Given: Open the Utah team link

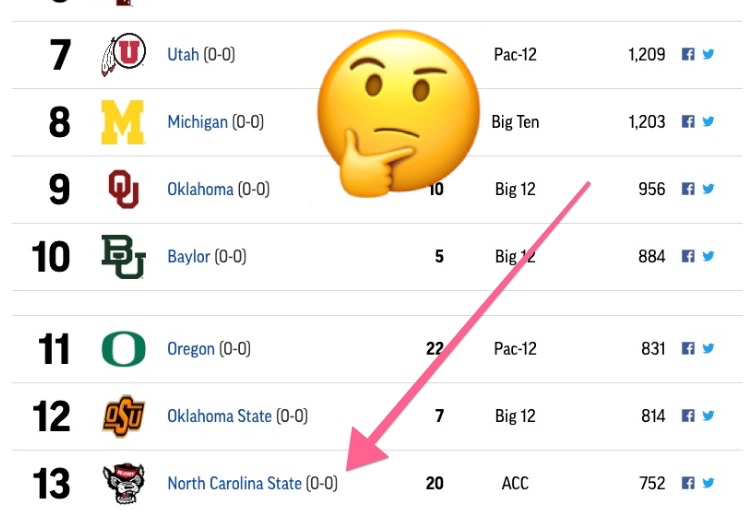Looking at the screenshot, I should pos(183,54).
